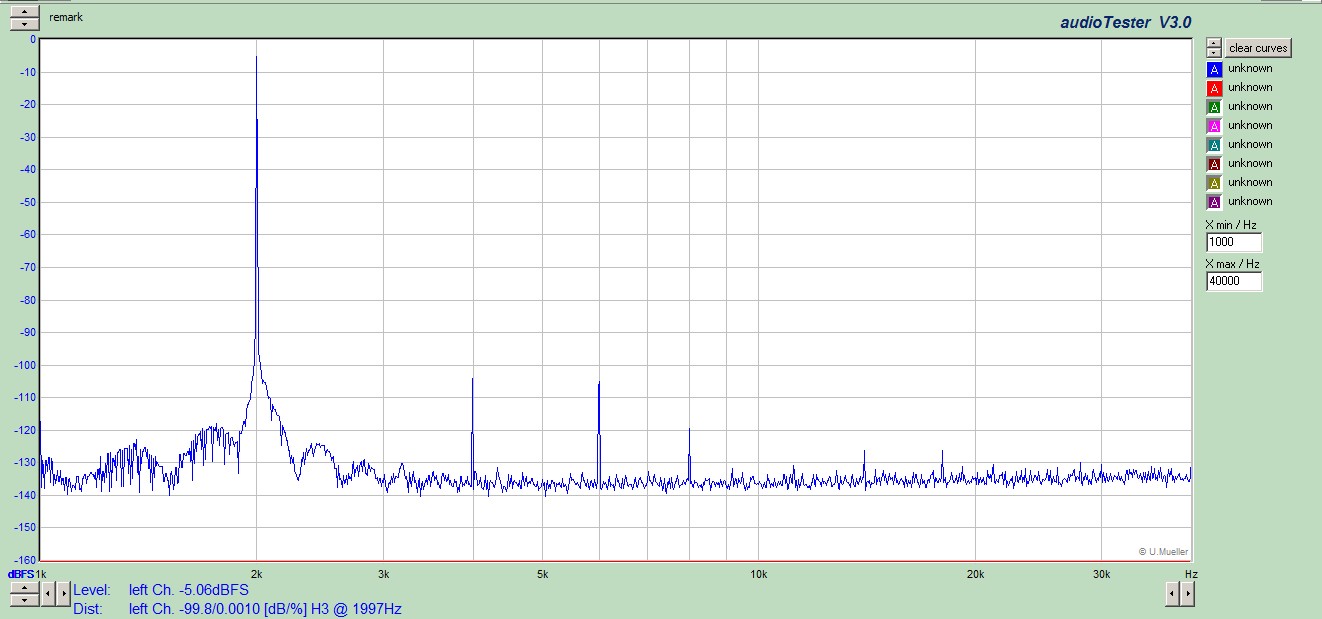Click the up stepper left of clear curves

point(1213,43)
